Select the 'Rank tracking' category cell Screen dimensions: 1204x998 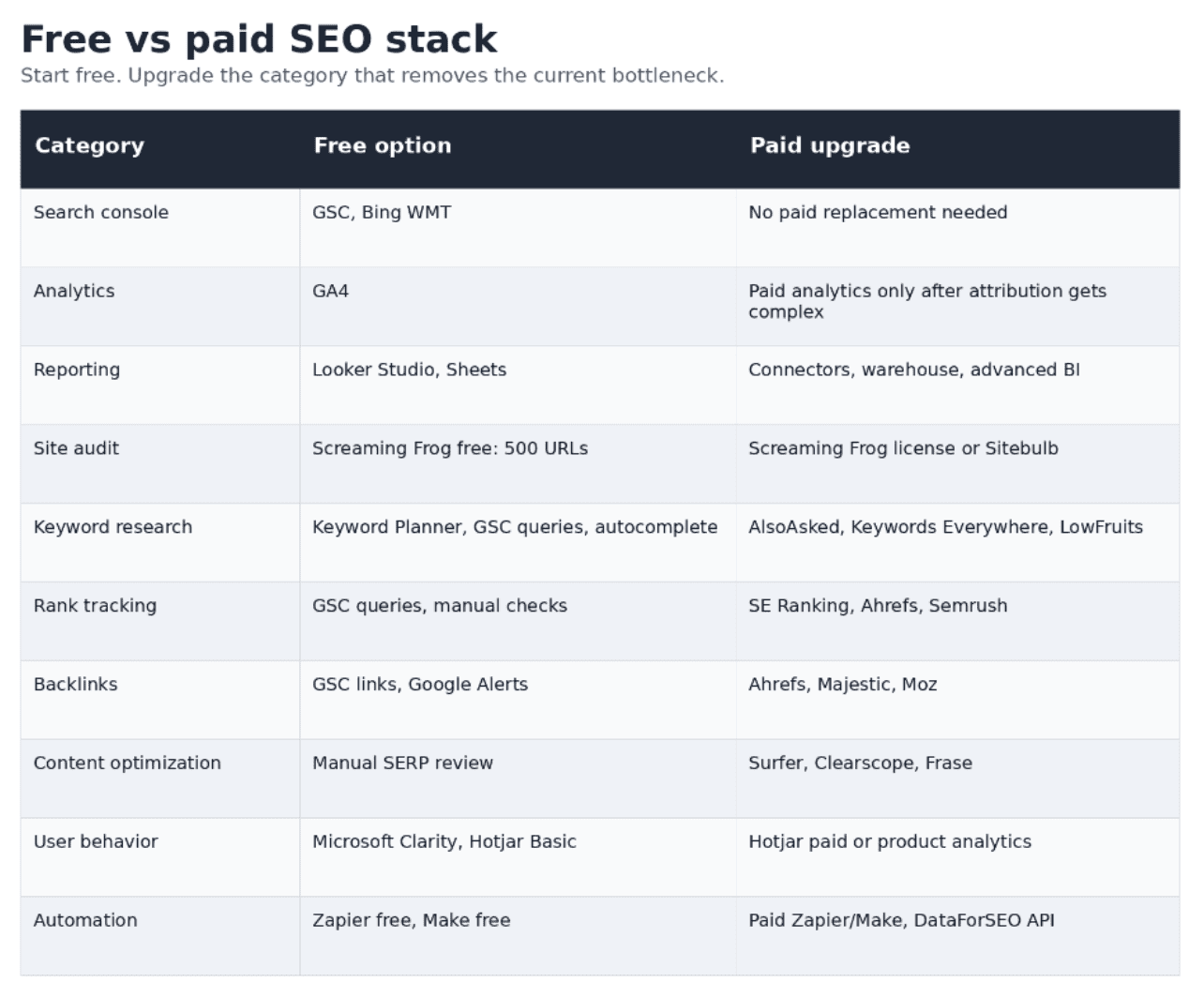[160, 622]
